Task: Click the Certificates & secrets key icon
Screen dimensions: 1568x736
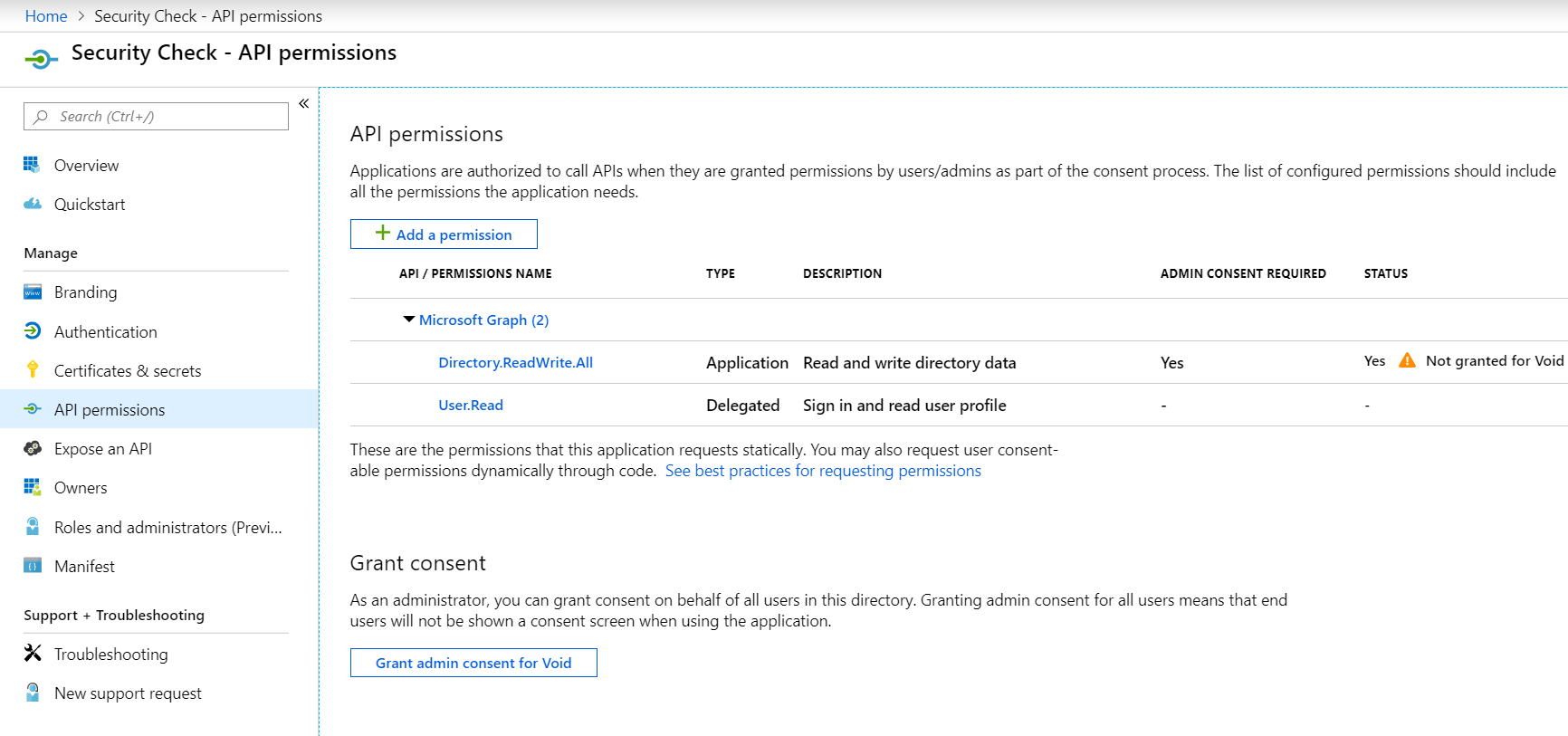Action: (x=33, y=369)
